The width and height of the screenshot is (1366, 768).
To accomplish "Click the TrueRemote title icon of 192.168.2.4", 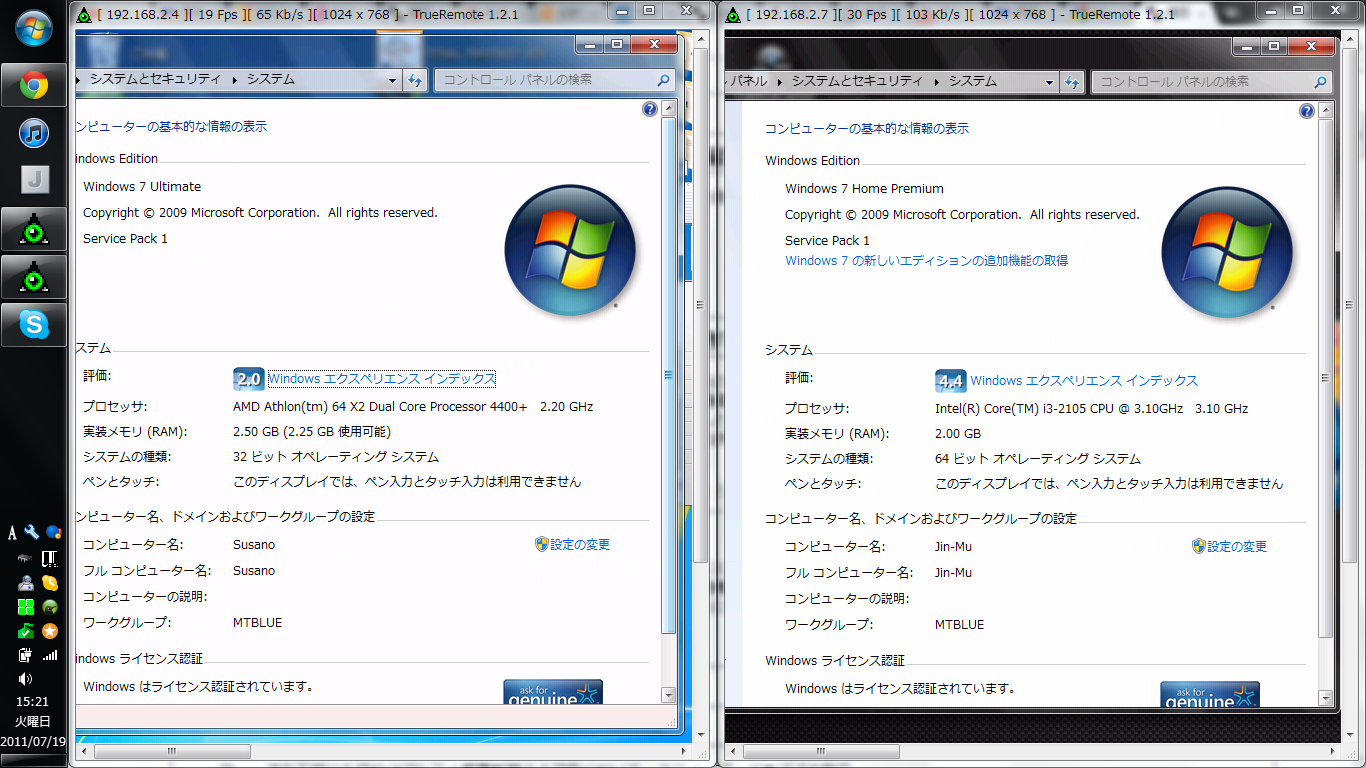I will tap(85, 14).
